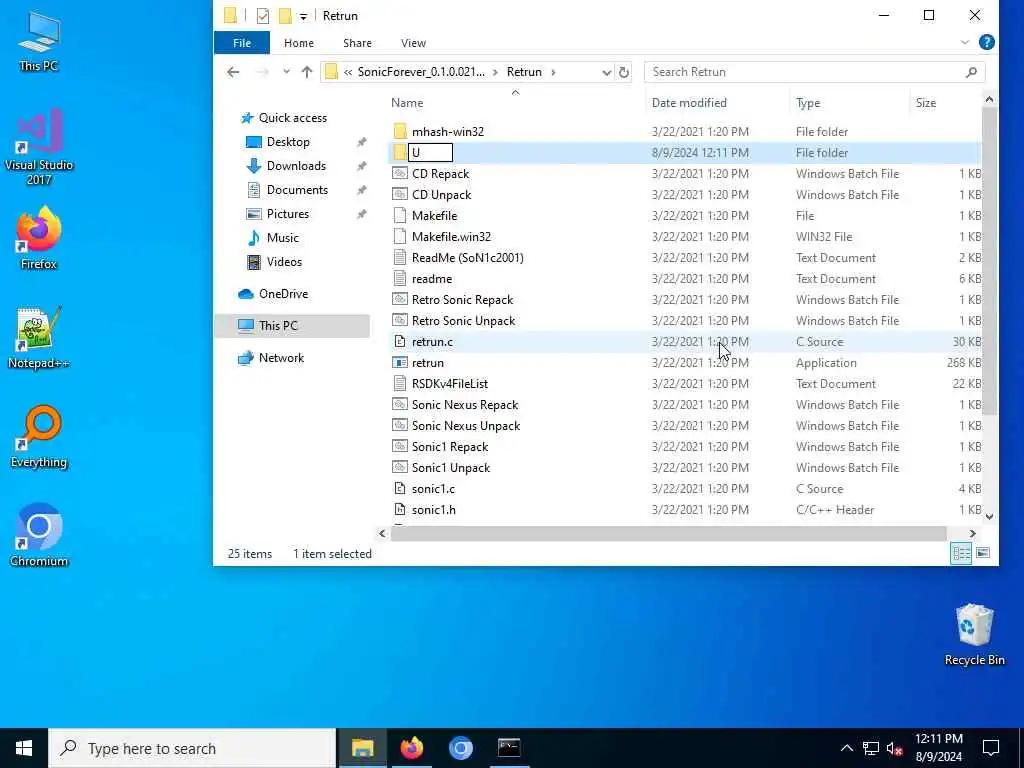Sort by the Date modified column
This screenshot has width=1024, height=768.
tap(689, 103)
